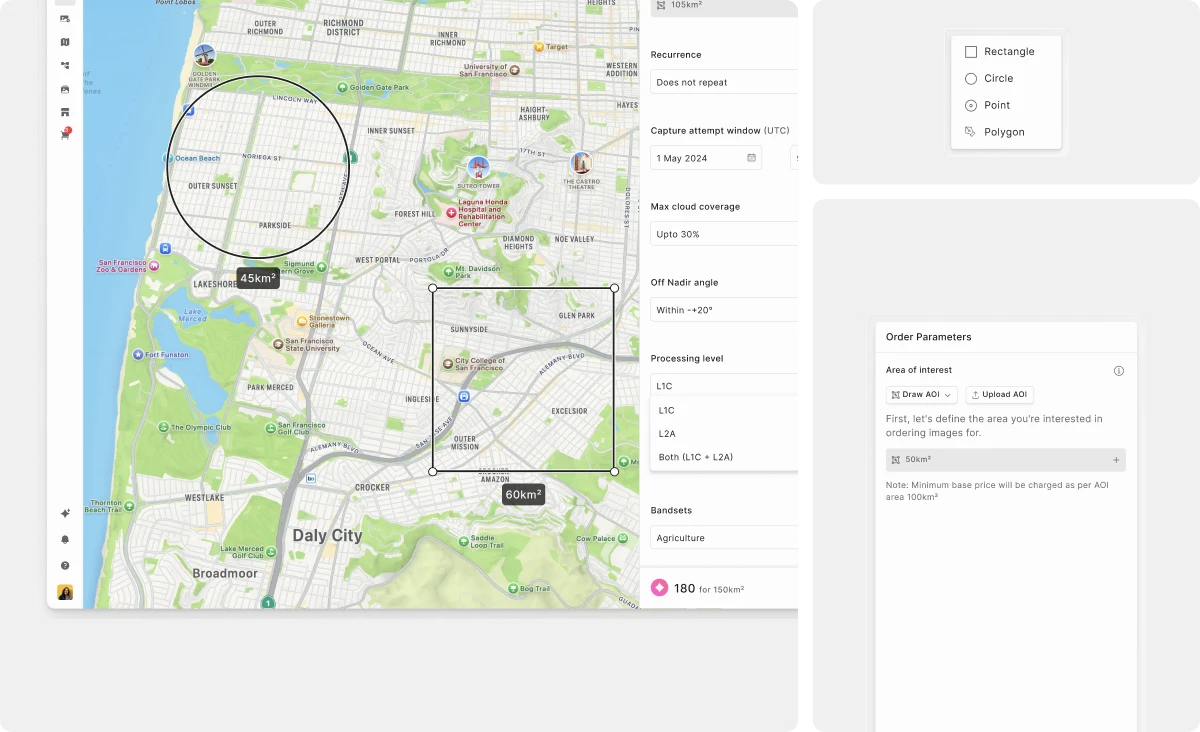Screen dimensions: 1200x732
Task: Click the San Francisco Zoo marker
Action: pyautogui.click(x=155, y=267)
